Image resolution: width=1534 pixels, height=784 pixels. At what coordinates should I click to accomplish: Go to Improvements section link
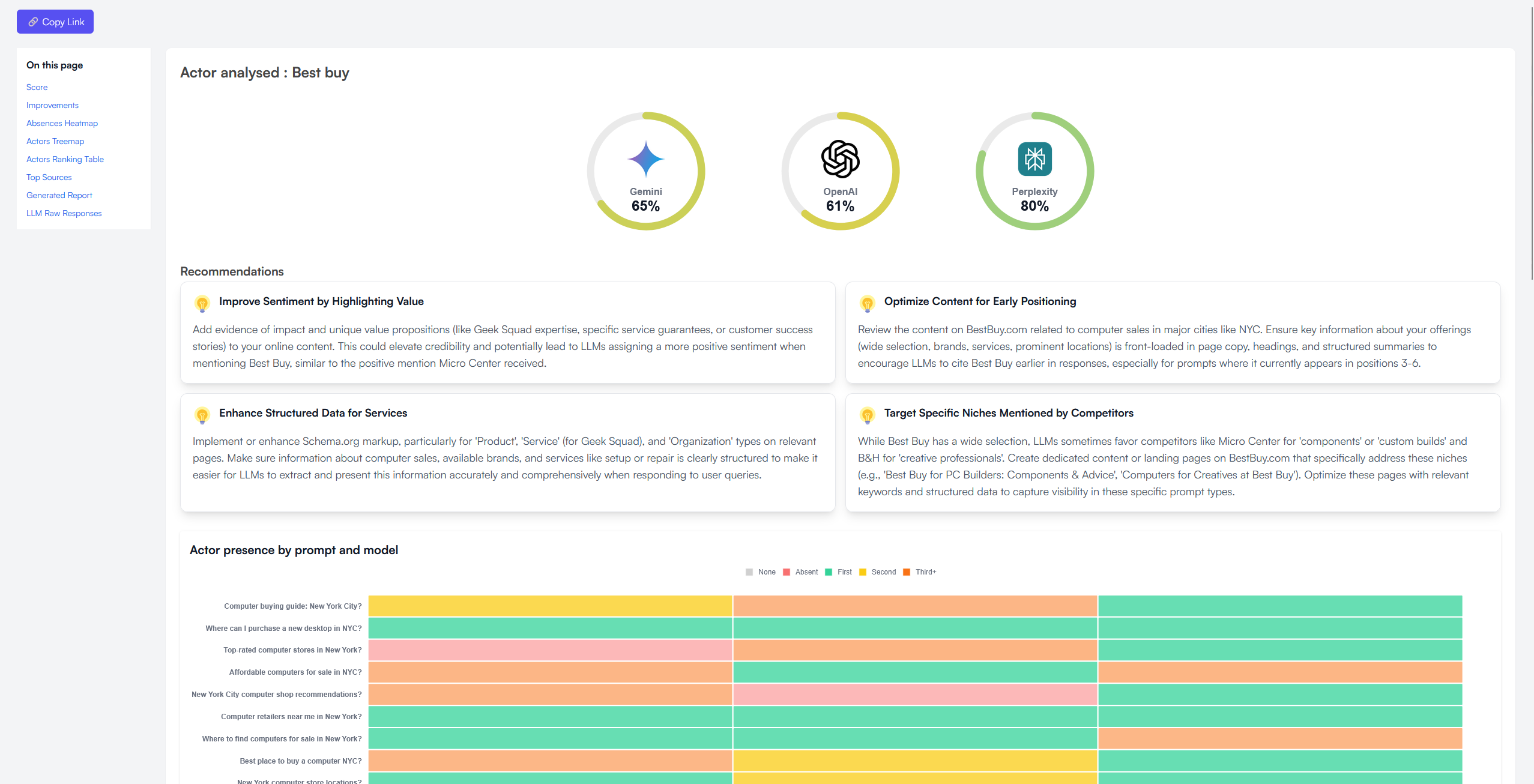(52, 105)
